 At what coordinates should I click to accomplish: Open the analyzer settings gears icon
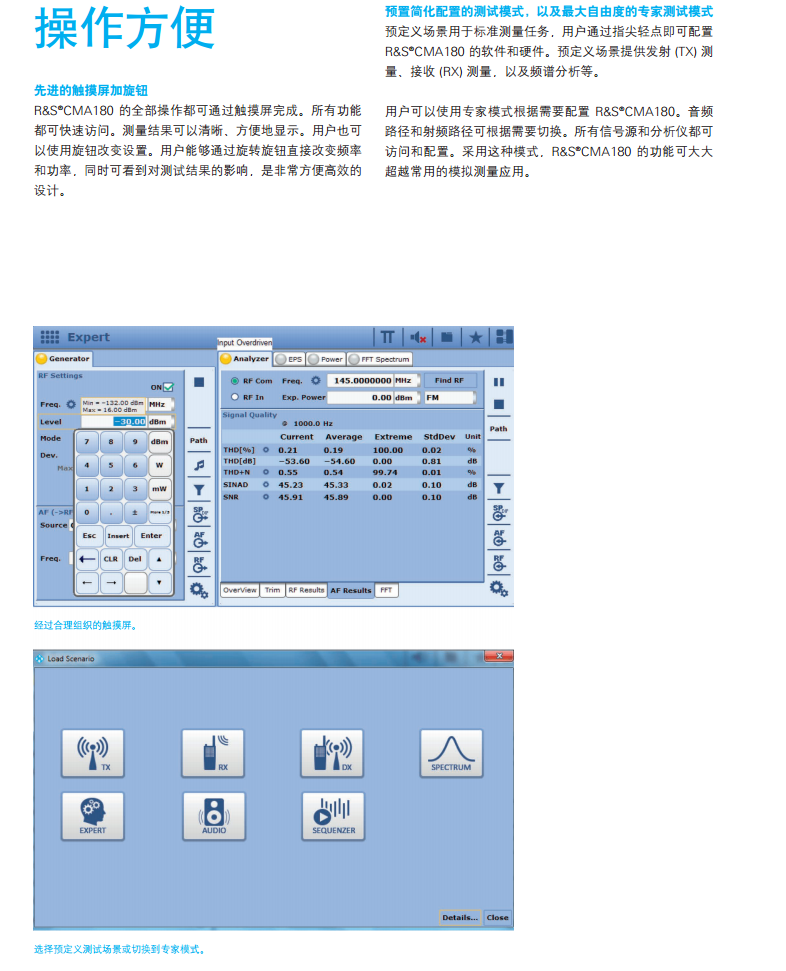pos(499,588)
